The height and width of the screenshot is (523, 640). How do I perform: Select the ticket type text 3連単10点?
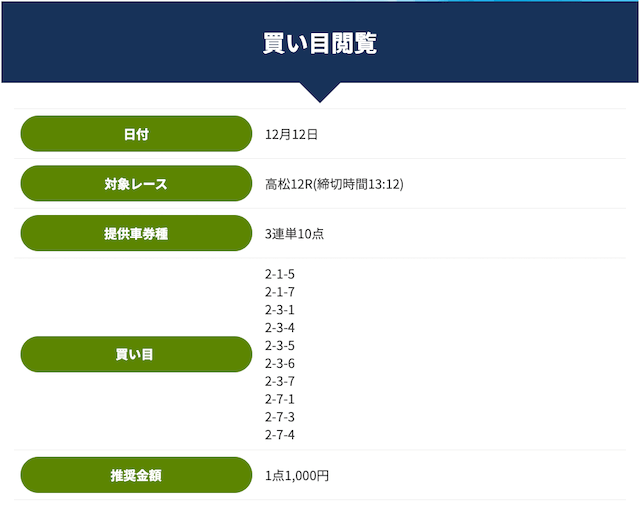(294, 234)
